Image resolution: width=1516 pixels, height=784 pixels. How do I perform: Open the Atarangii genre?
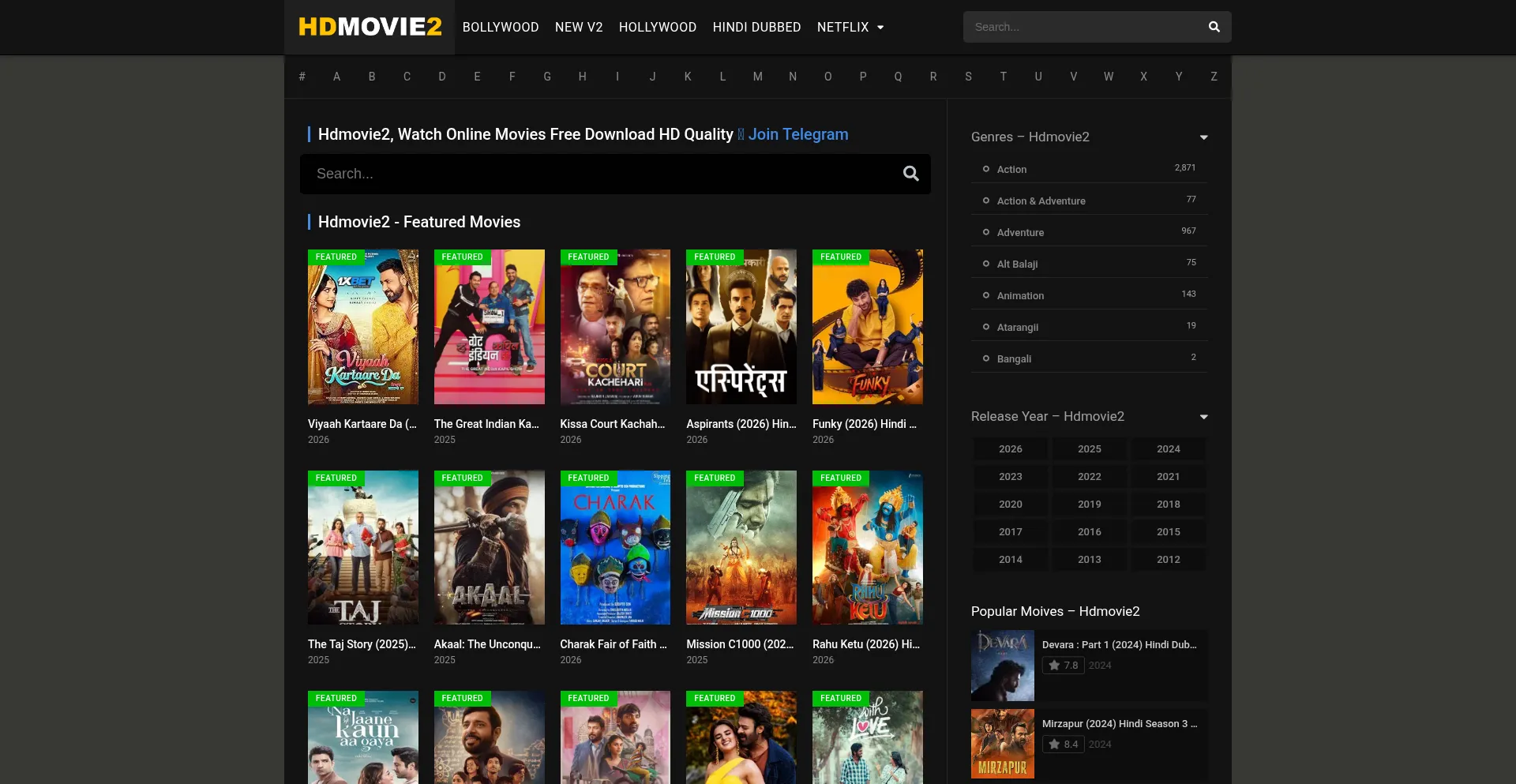point(1017,327)
